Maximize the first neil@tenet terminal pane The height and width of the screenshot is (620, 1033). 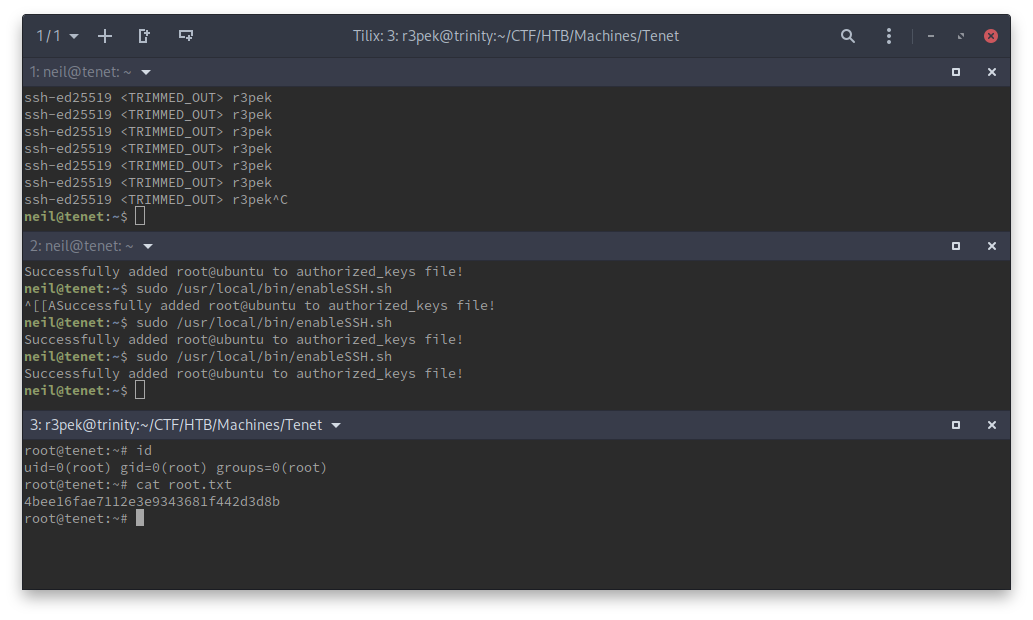[956, 72]
